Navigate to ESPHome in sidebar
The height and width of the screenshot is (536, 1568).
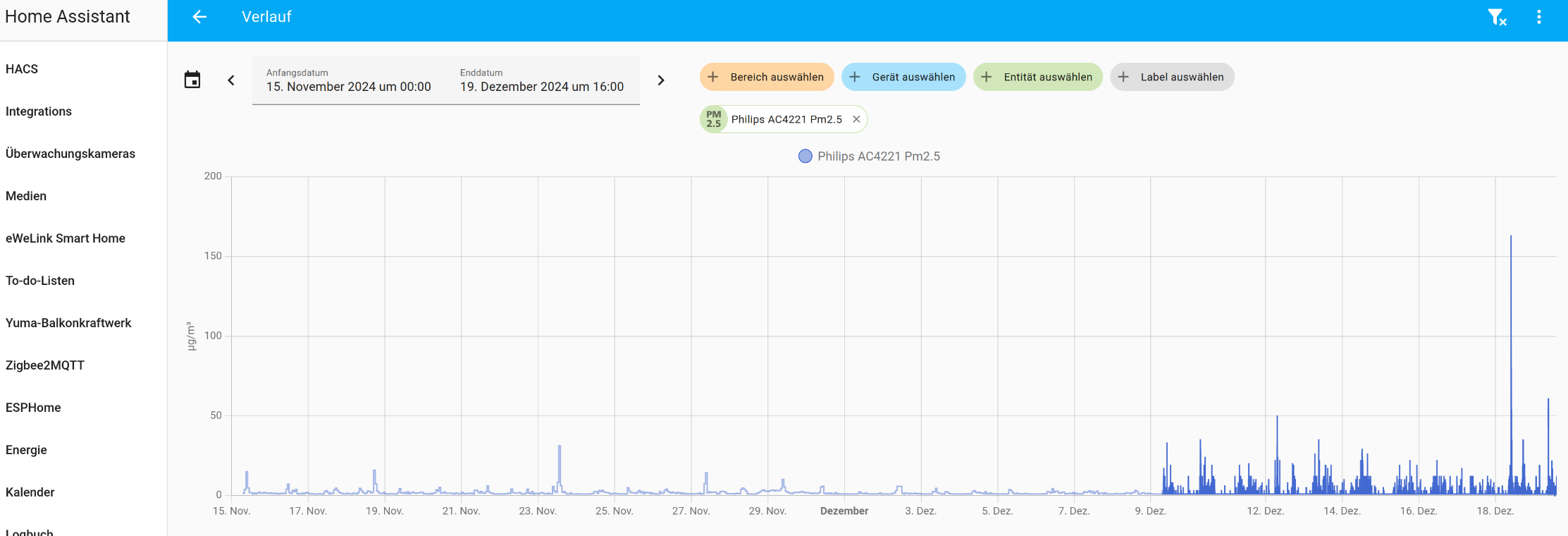tap(33, 408)
